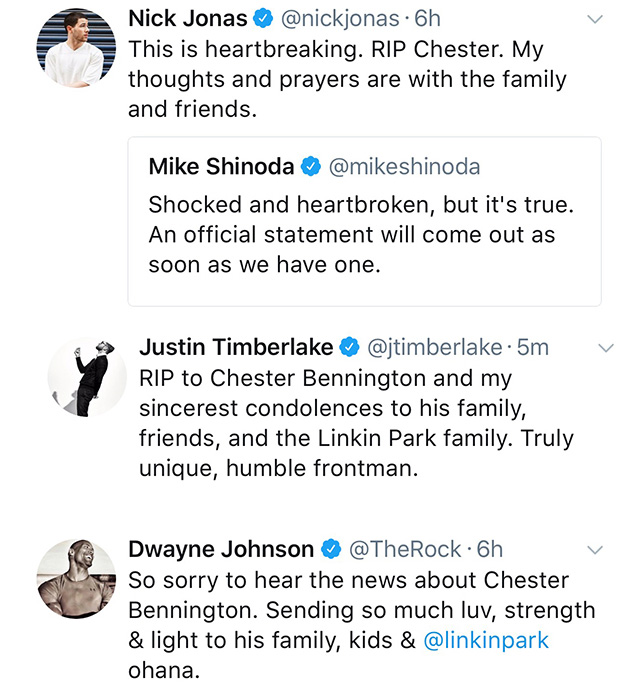Image resolution: width=630 pixels, height=695 pixels.
Task: Expand the options chevron on Nick Jonas's tweet
Action: coord(595,19)
